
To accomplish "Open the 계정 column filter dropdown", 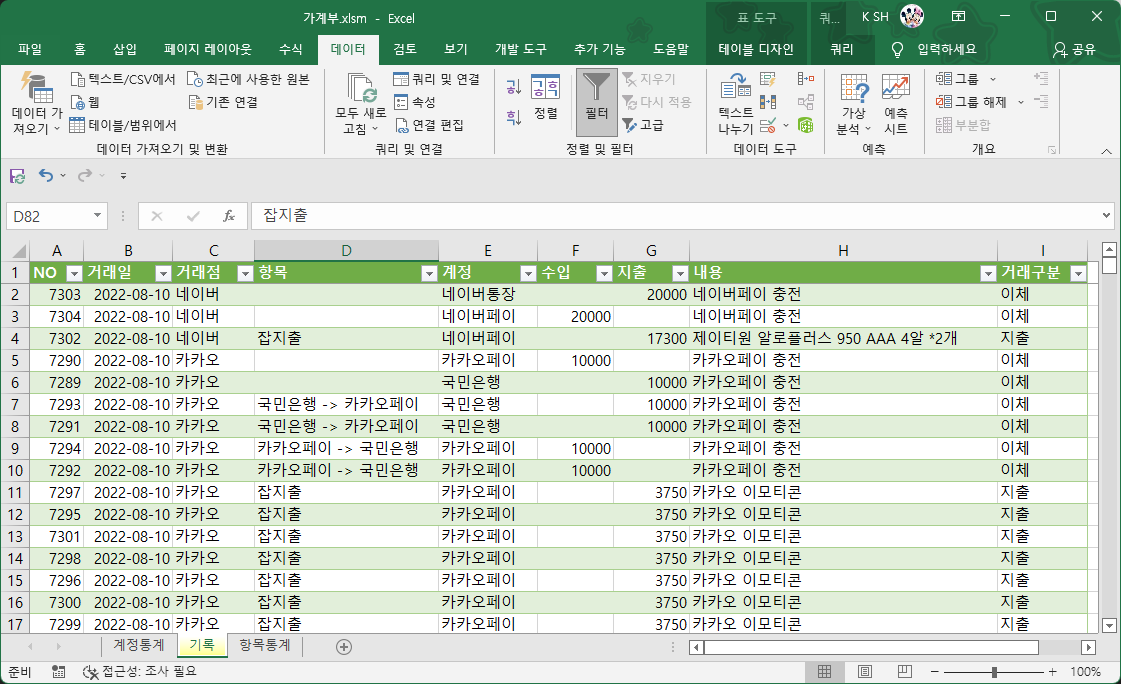I will 528,273.
